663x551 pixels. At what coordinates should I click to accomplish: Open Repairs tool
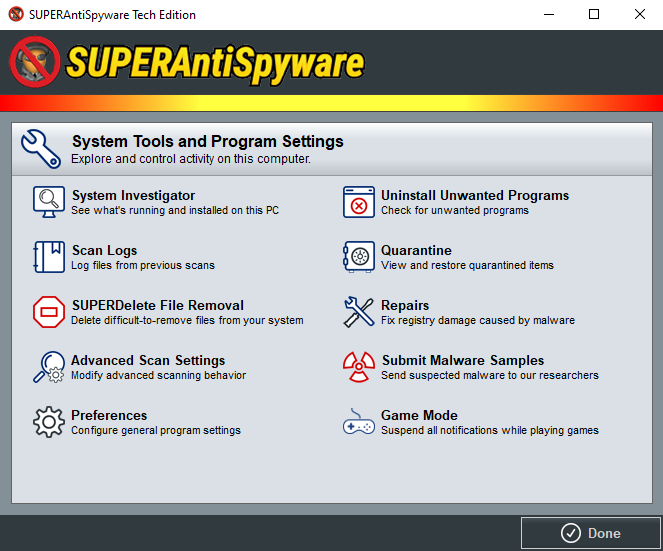tap(405, 305)
